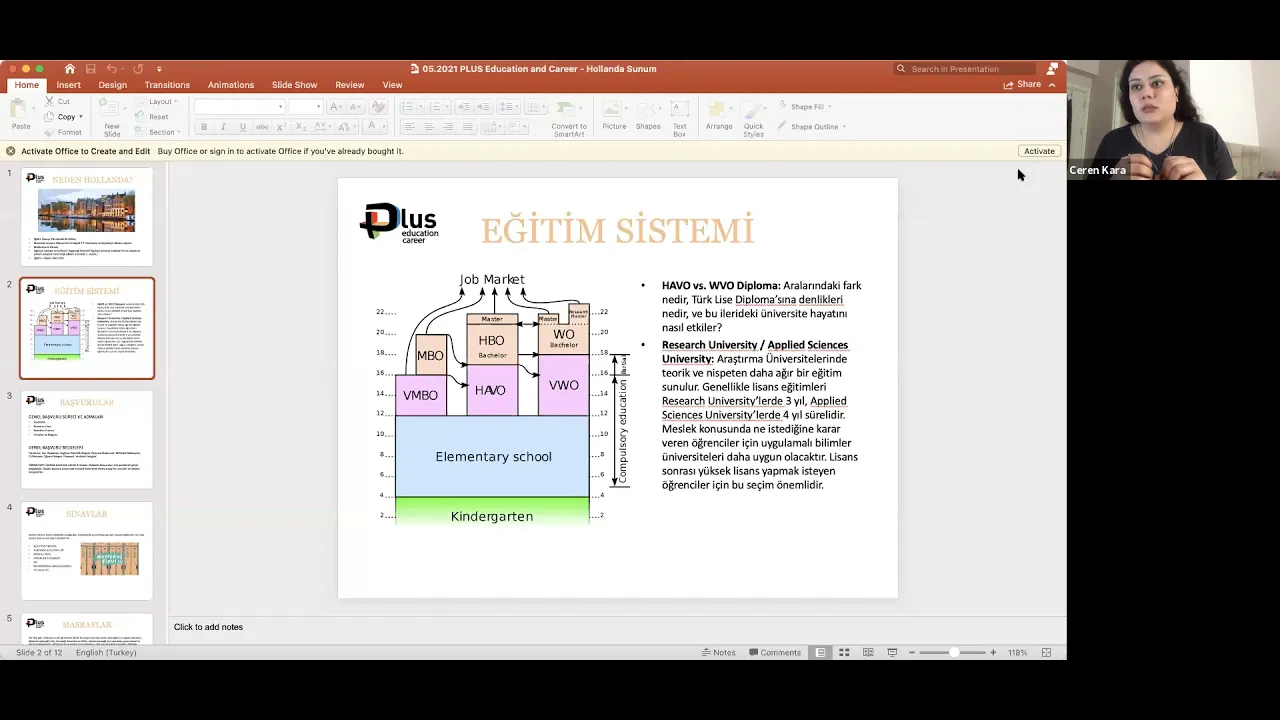Switch to Reading View icon

(x=868, y=652)
